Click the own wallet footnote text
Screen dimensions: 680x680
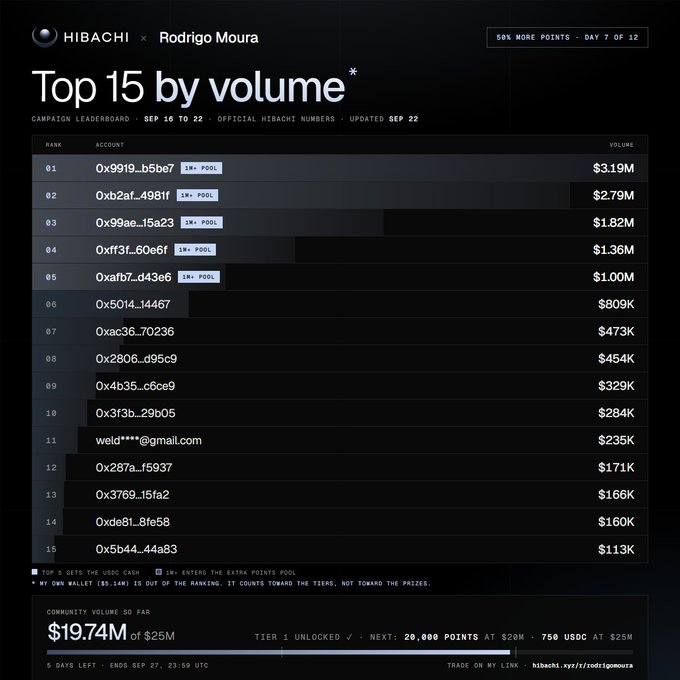(x=232, y=584)
